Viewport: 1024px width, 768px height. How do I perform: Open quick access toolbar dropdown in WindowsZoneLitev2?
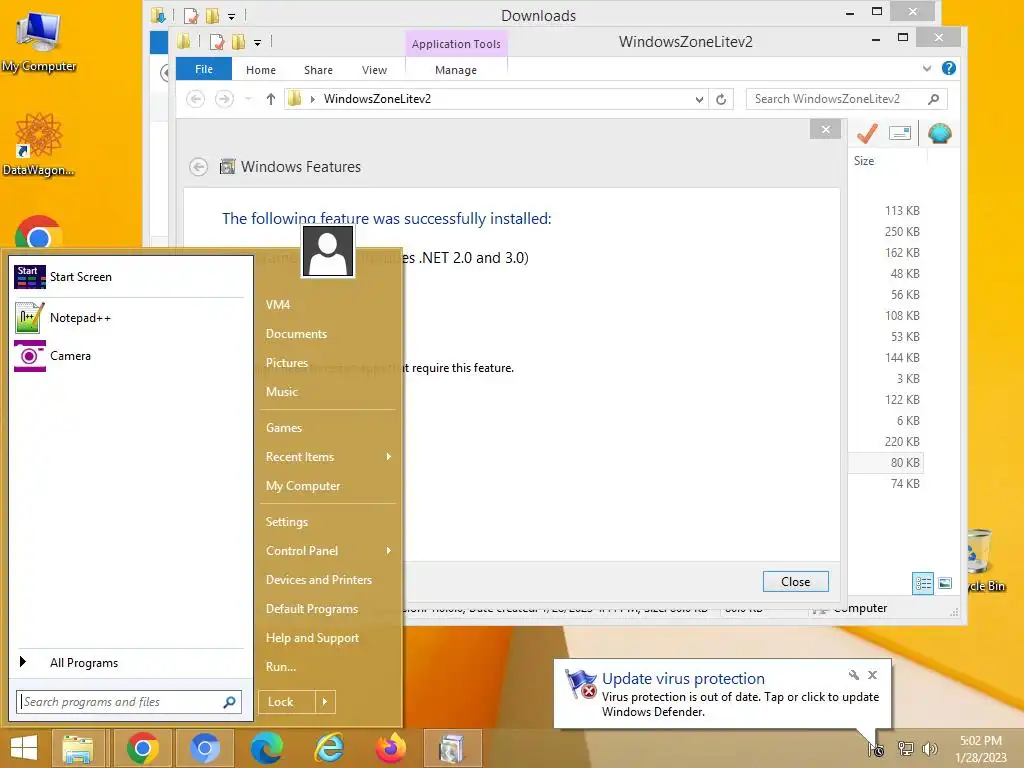coord(257,43)
